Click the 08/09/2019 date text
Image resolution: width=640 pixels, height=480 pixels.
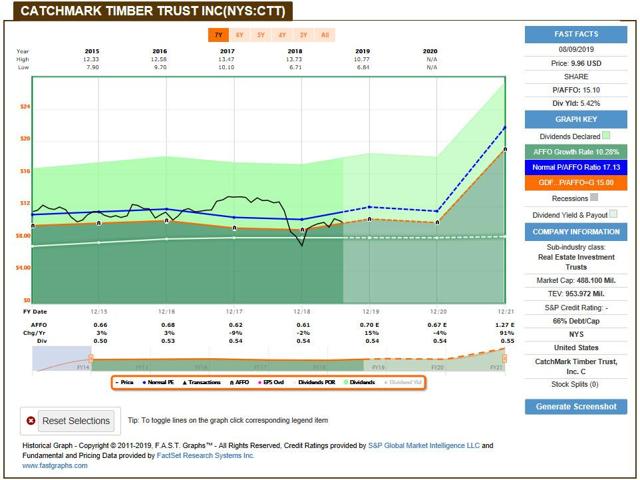(x=576, y=49)
